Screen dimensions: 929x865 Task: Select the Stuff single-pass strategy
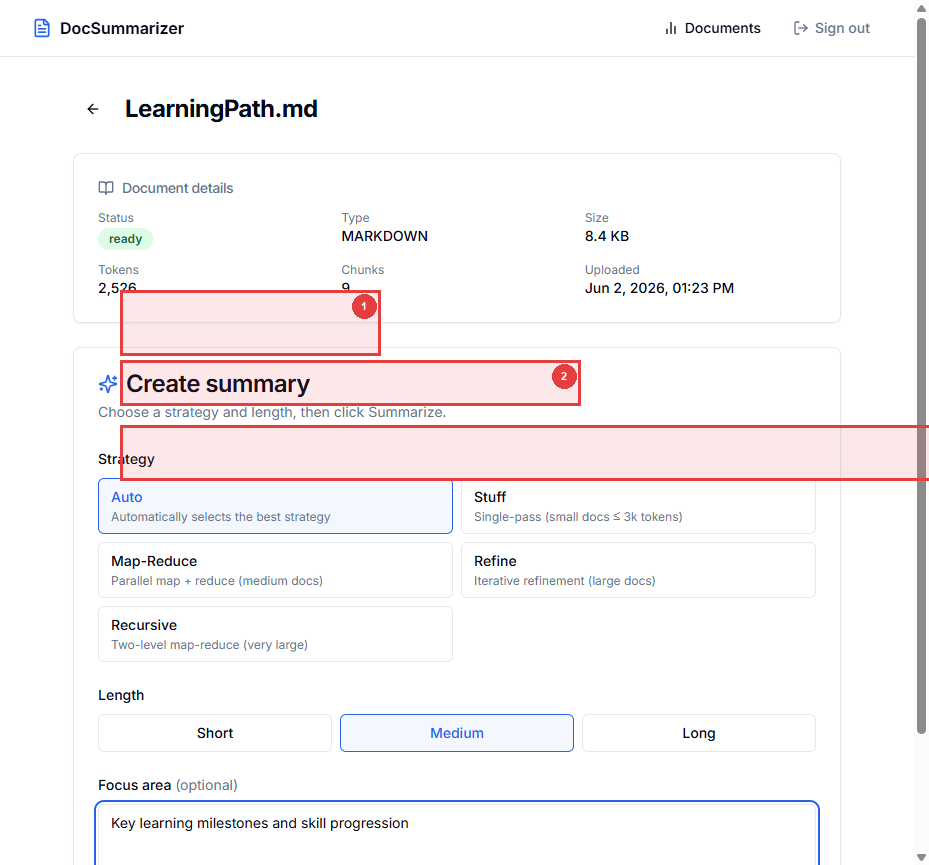[638, 506]
